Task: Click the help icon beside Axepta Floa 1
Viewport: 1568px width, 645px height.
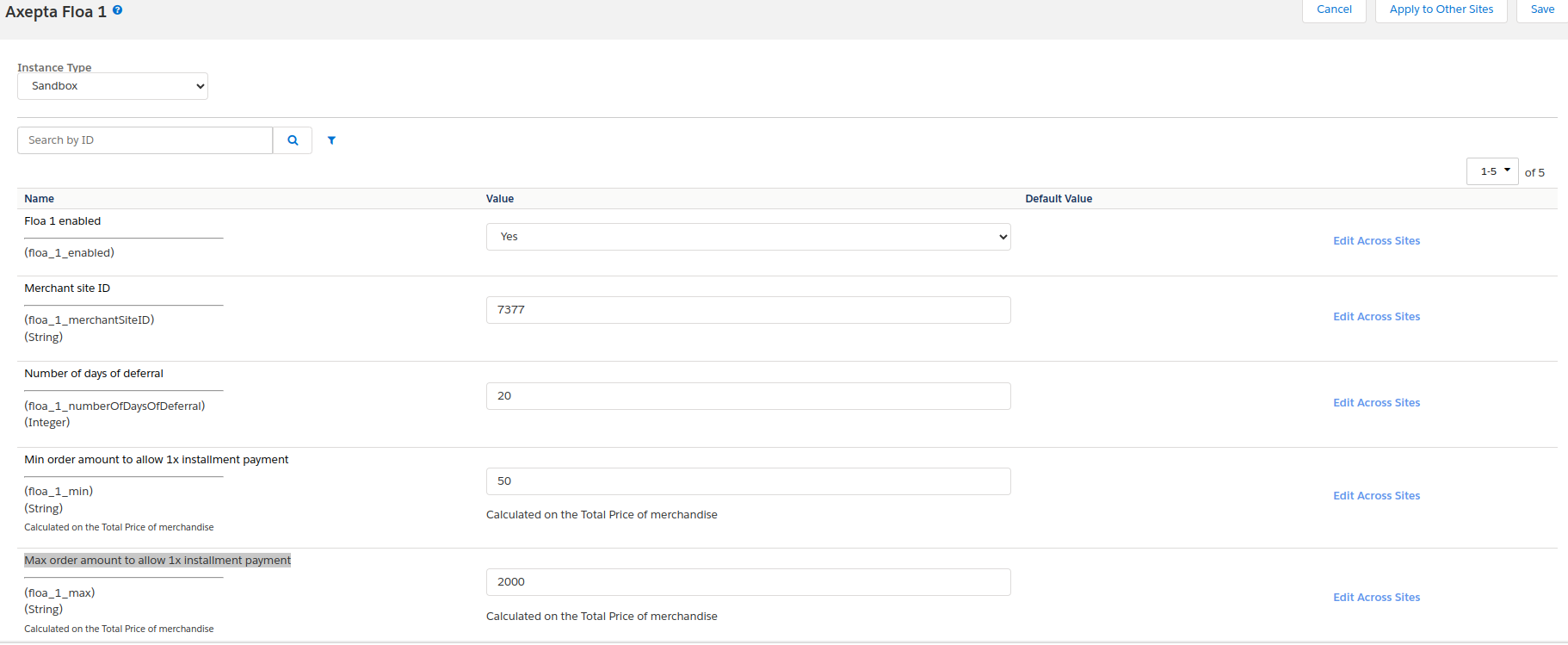Action: pyautogui.click(x=118, y=10)
